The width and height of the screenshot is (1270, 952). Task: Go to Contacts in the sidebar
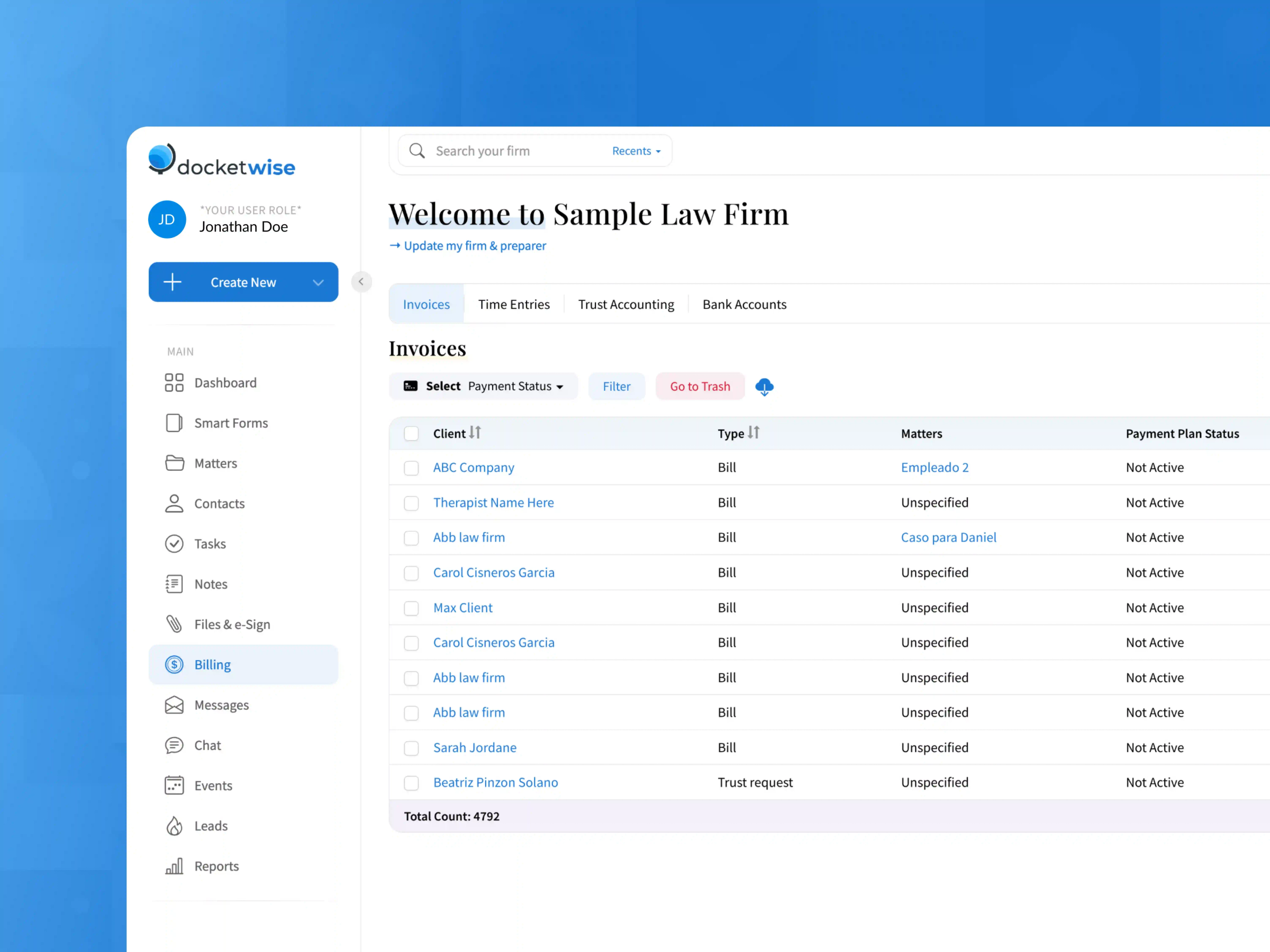[x=218, y=504]
